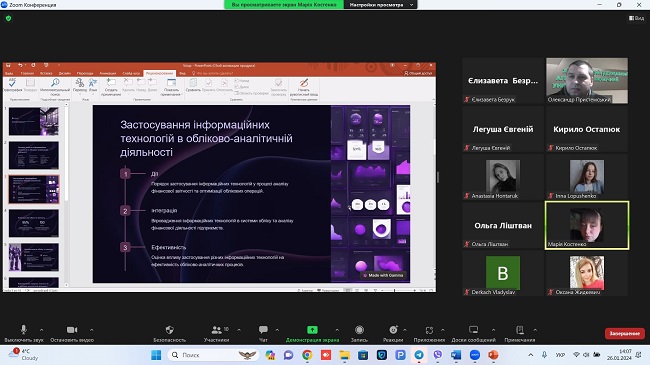Image resolution: width=650 pixels, height=365 pixels.
Task: Open the PowerPoint 'Файл' tab
Action: [9, 73]
